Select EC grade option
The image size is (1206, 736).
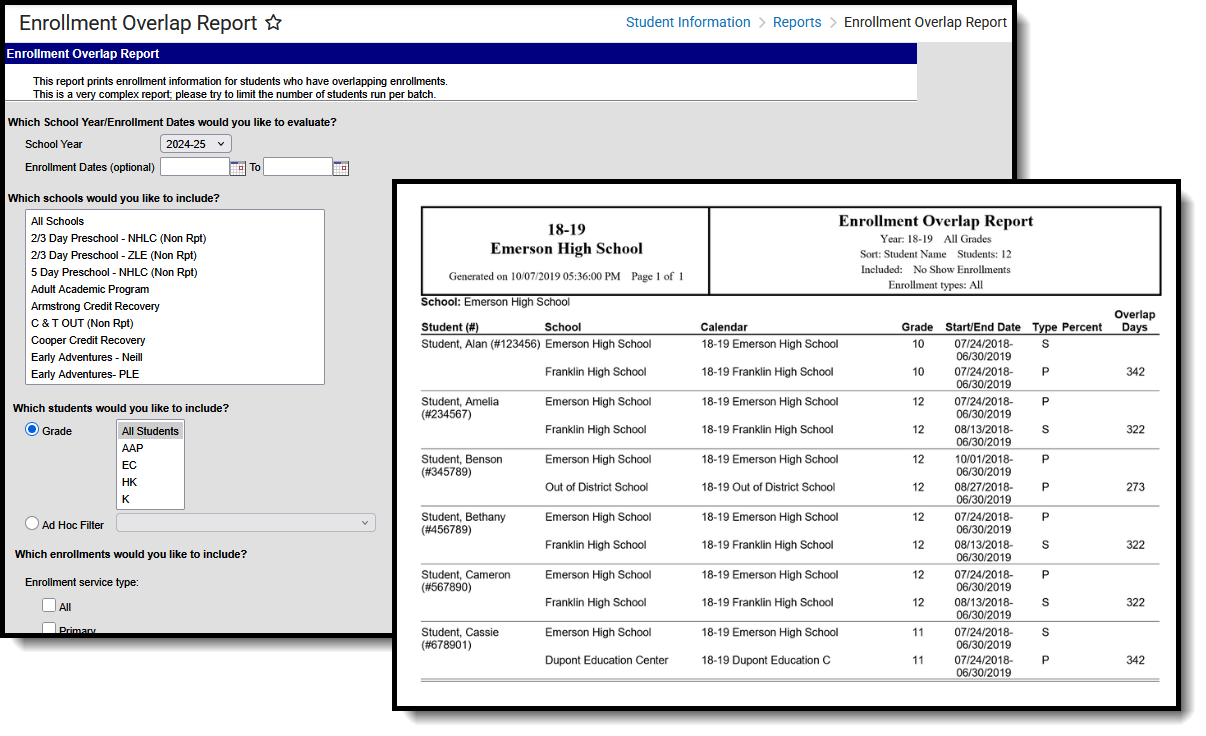(x=150, y=465)
